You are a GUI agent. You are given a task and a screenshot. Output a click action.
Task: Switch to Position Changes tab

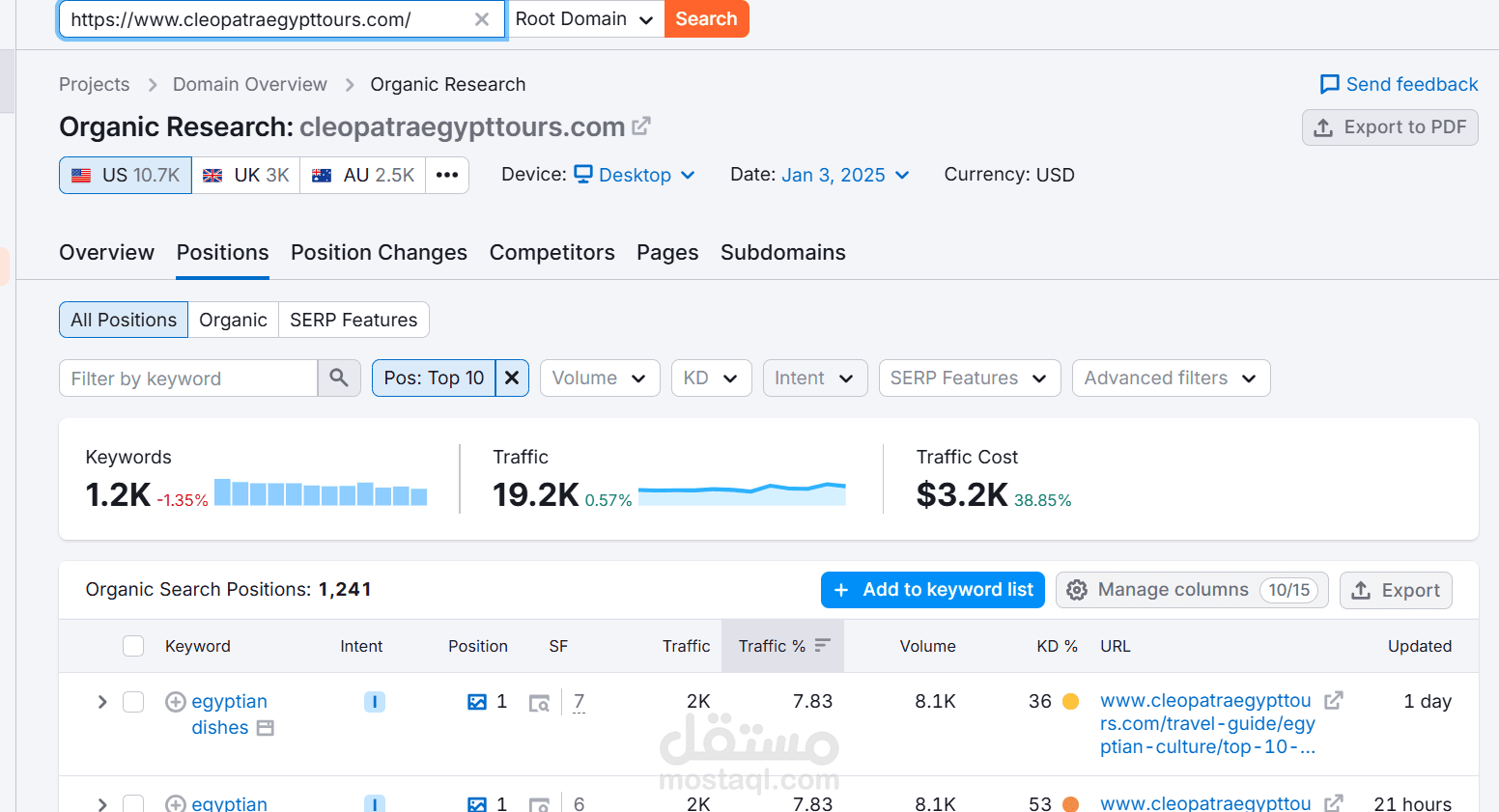point(379,253)
